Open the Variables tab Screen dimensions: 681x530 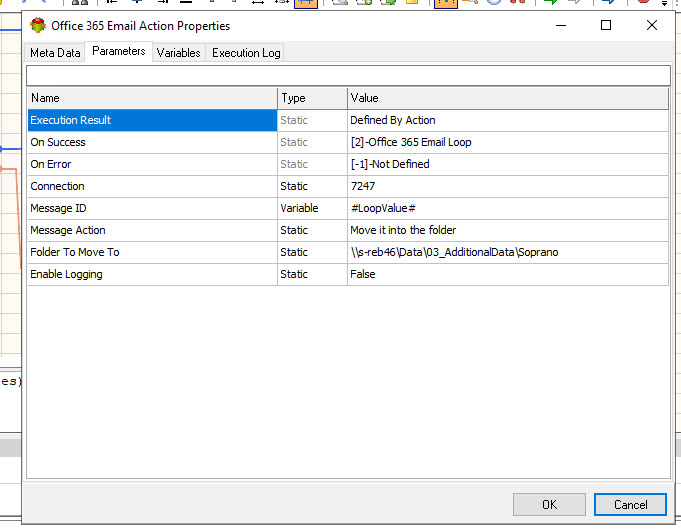point(179,53)
